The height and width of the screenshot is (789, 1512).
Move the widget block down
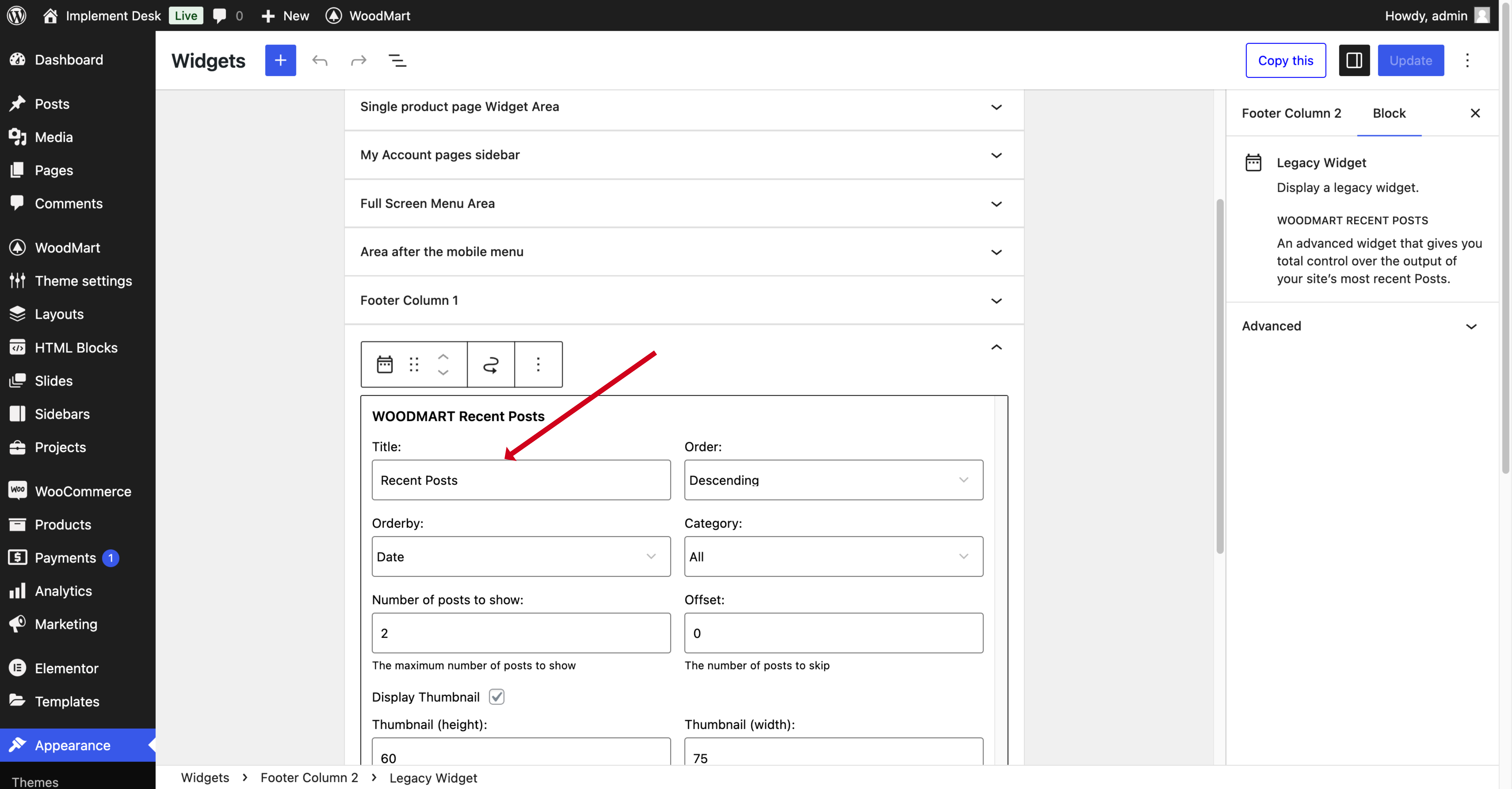pyautogui.click(x=443, y=372)
